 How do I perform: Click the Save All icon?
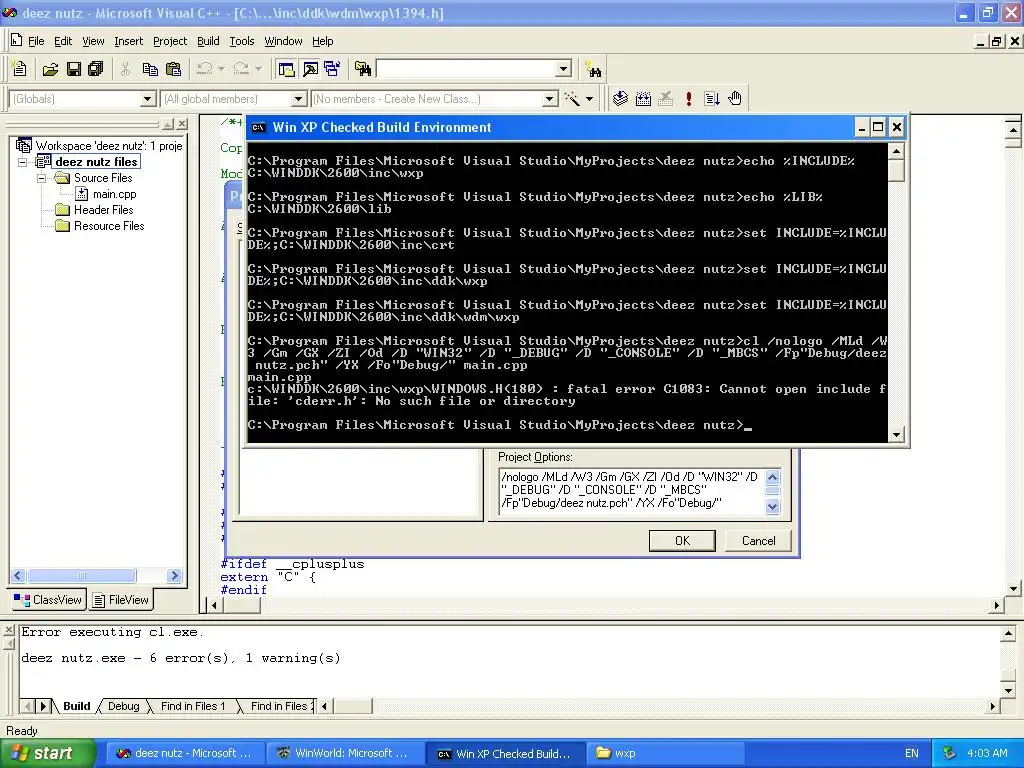point(96,69)
